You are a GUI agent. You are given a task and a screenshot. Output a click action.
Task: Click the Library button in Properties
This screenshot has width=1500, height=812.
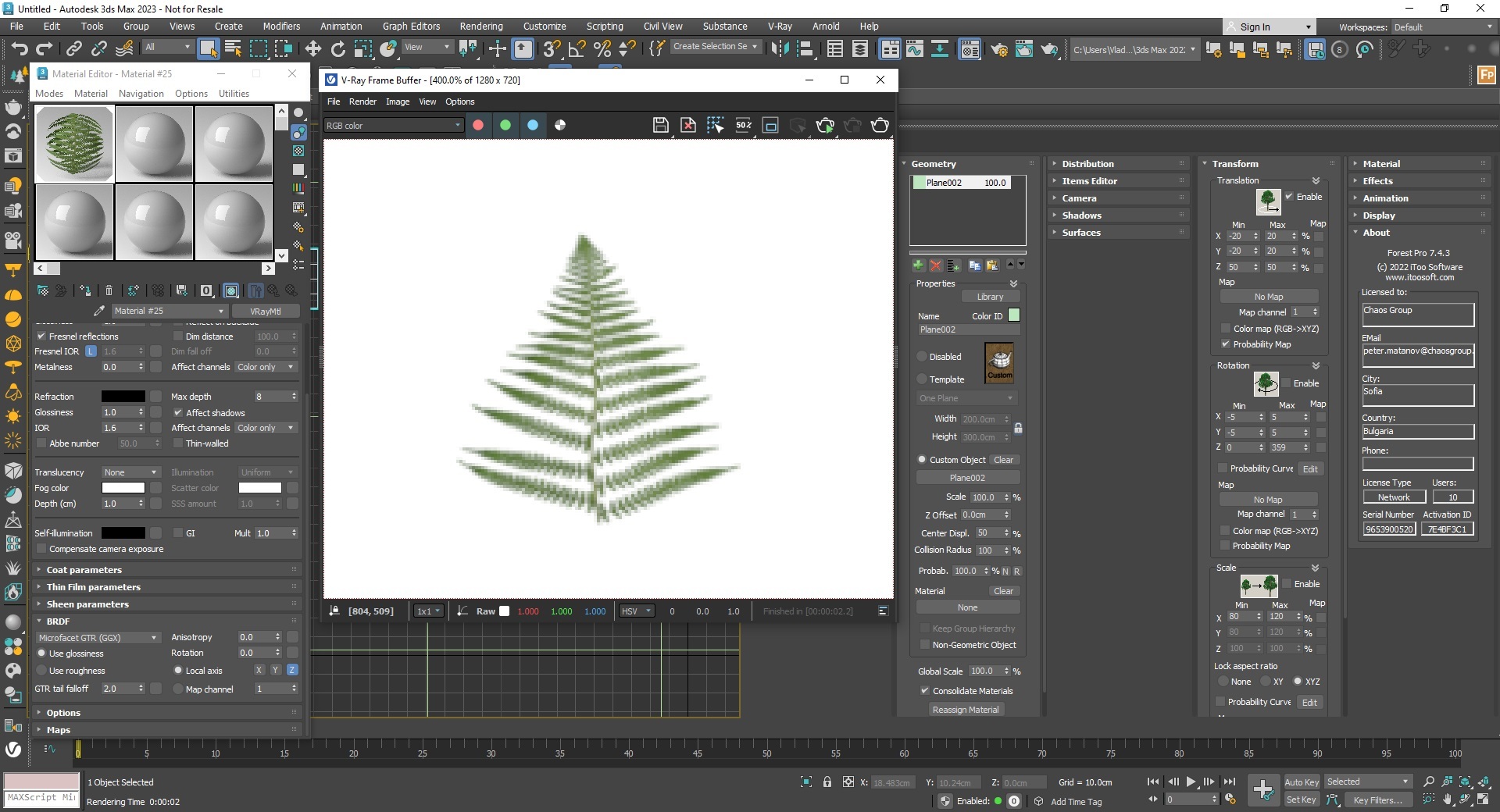989,297
